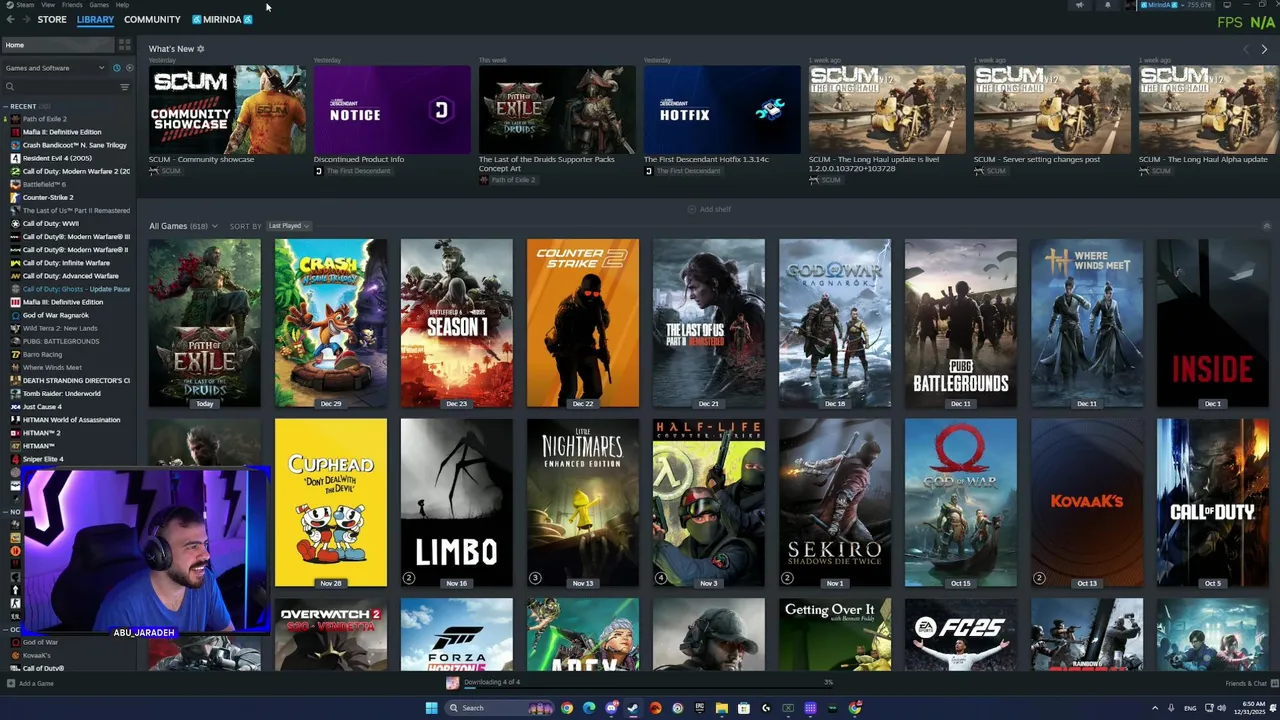Click the library search field
The height and width of the screenshot is (720, 1280).
pyautogui.click(x=58, y=87)
